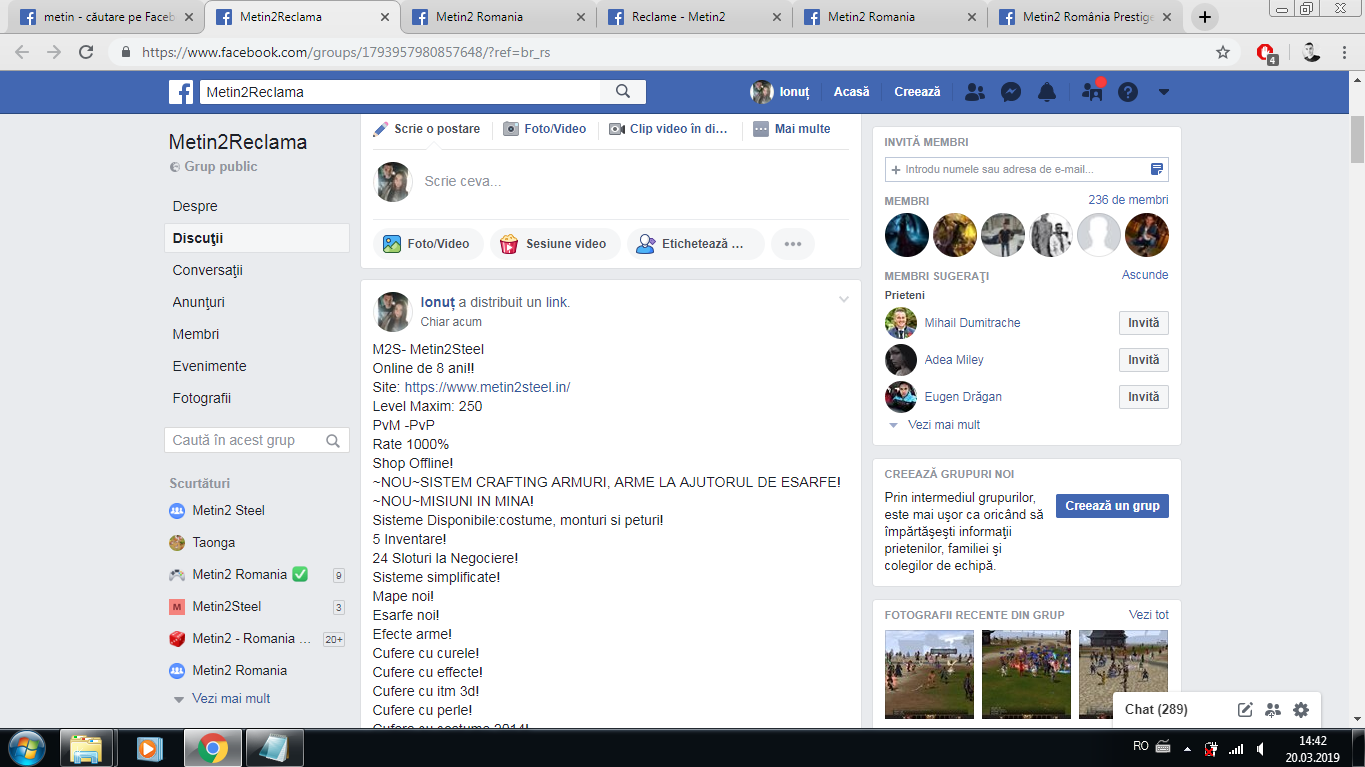
Task: Reload the page in Chrome
Action: click(87, 52)
